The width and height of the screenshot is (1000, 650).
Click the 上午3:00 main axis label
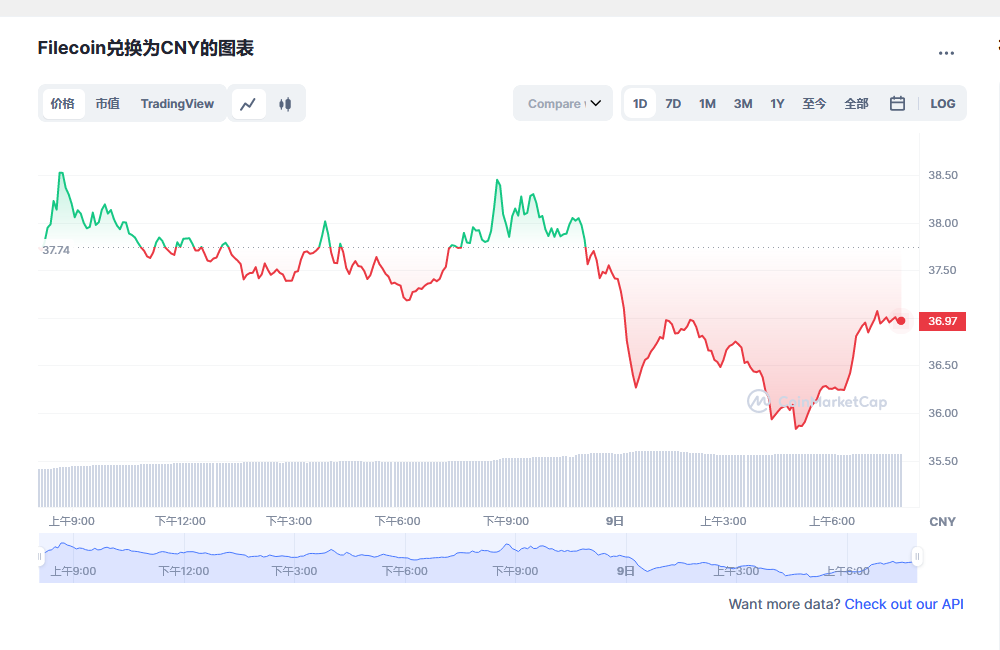pos(723,521)
